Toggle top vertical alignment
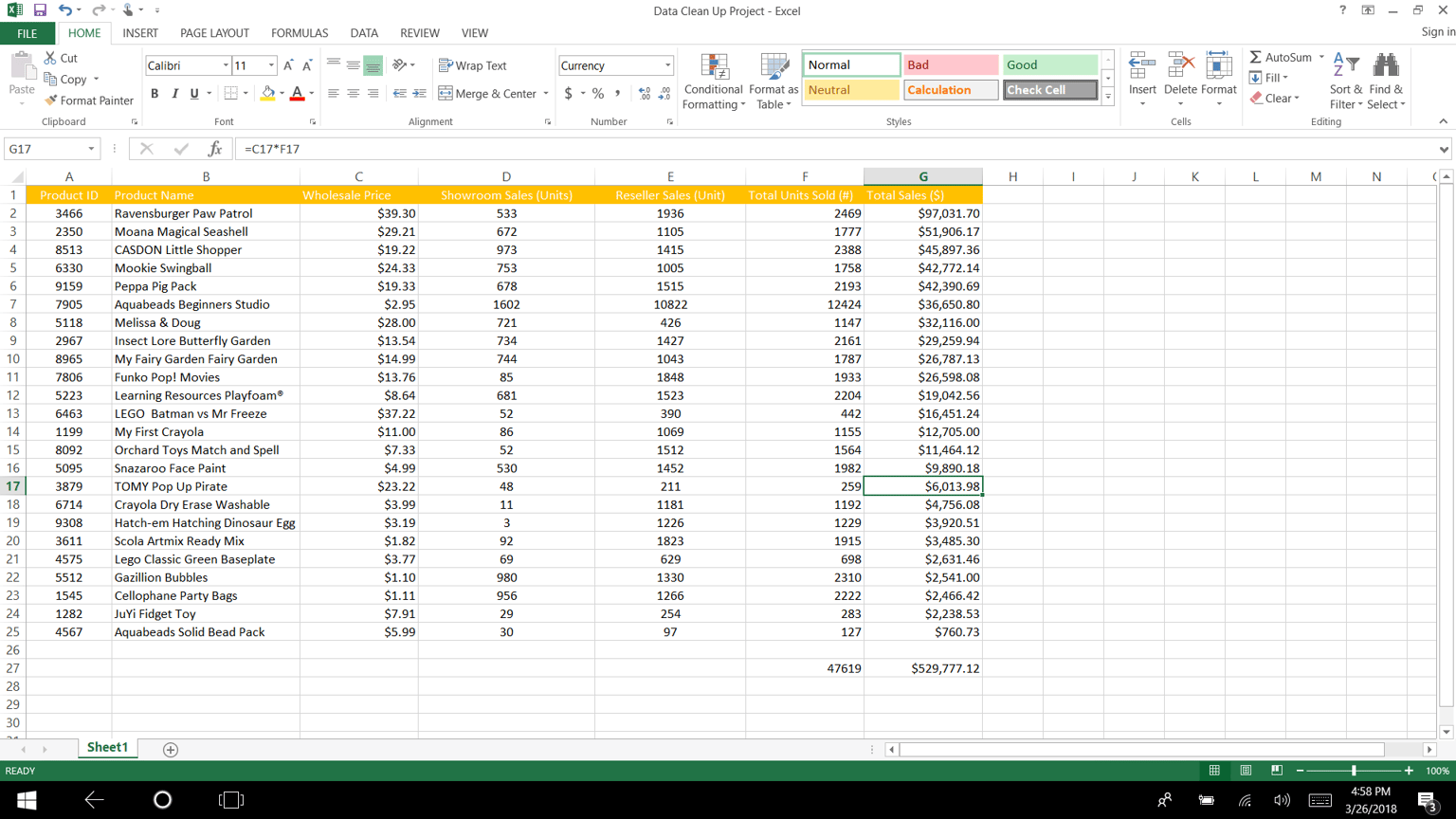Viewport: 1456px width, 819px height. click(334, 65)
